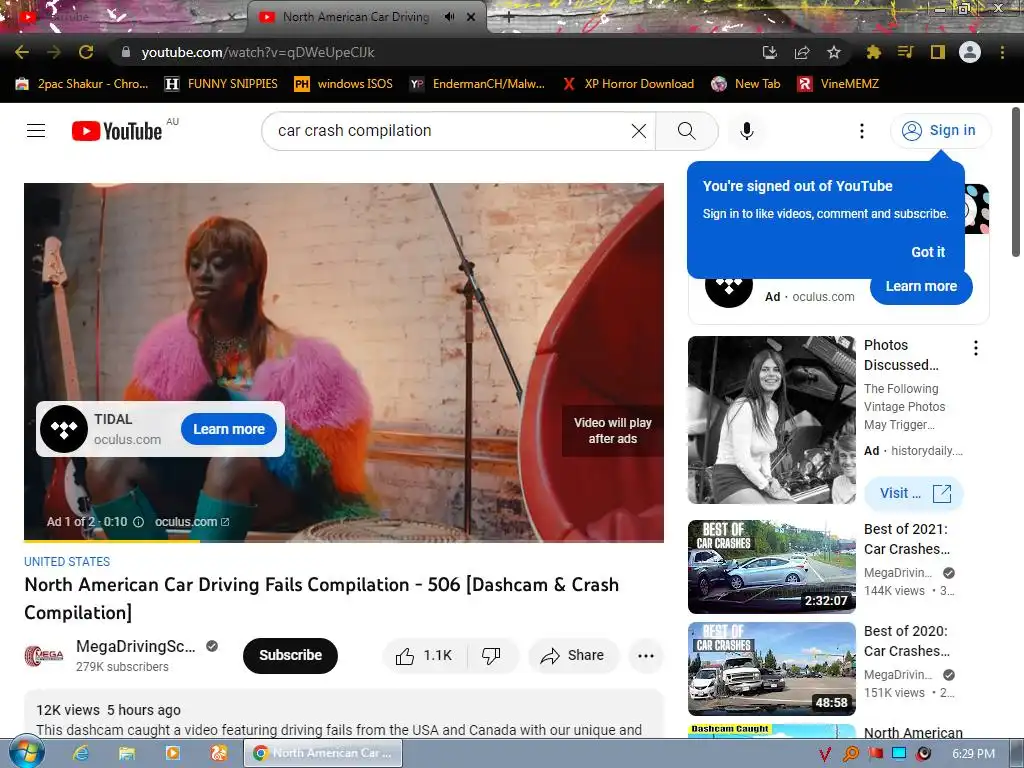Open the FUNNY SNIPPIES bookmark
Image resolution: width=1024 pixels, height=768 pixels.
click(221, 84)
